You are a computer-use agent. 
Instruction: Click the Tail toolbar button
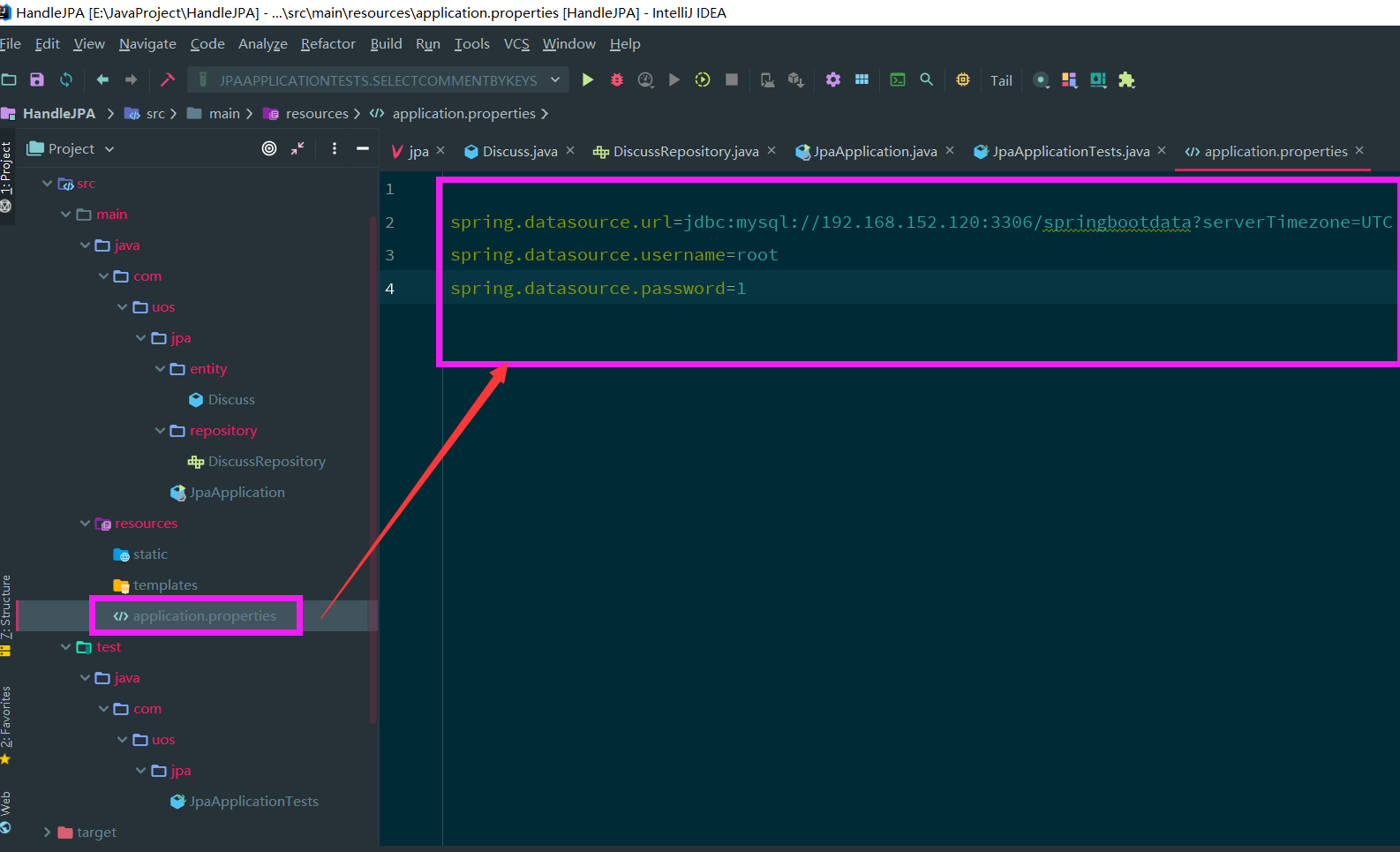tap(1001, 80)
